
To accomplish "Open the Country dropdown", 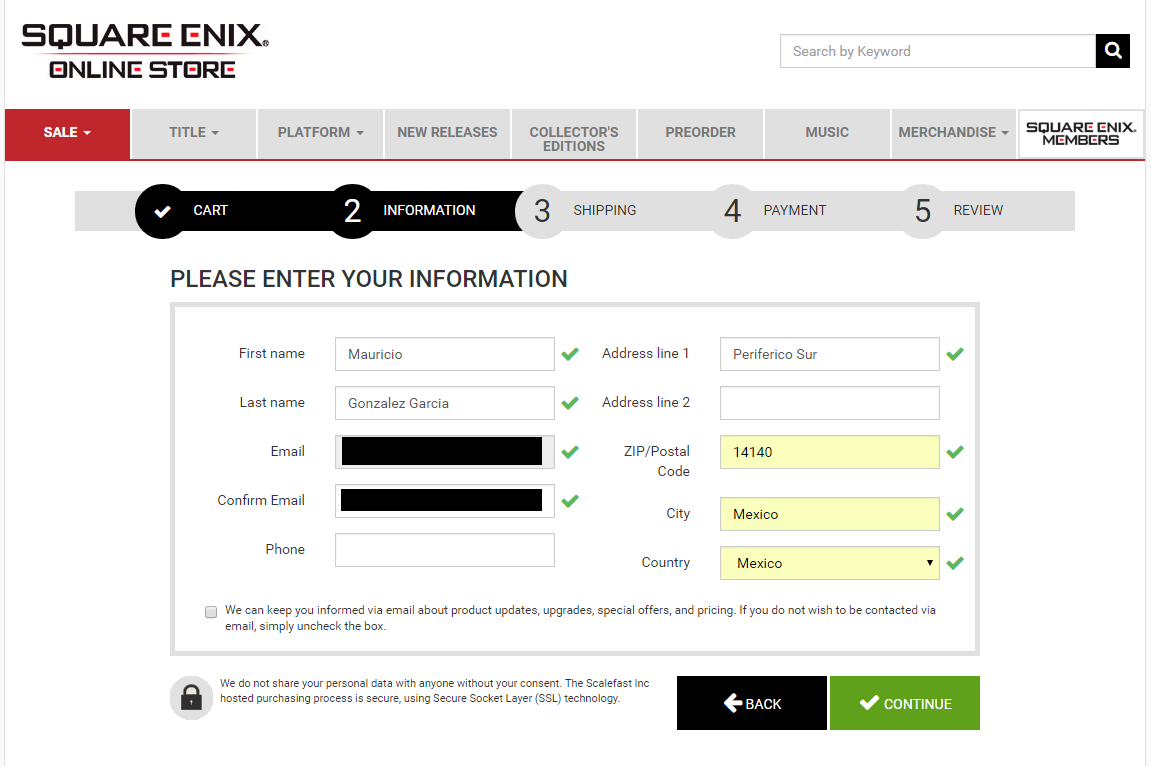I will pyautogui.click(x=829, y=563).
